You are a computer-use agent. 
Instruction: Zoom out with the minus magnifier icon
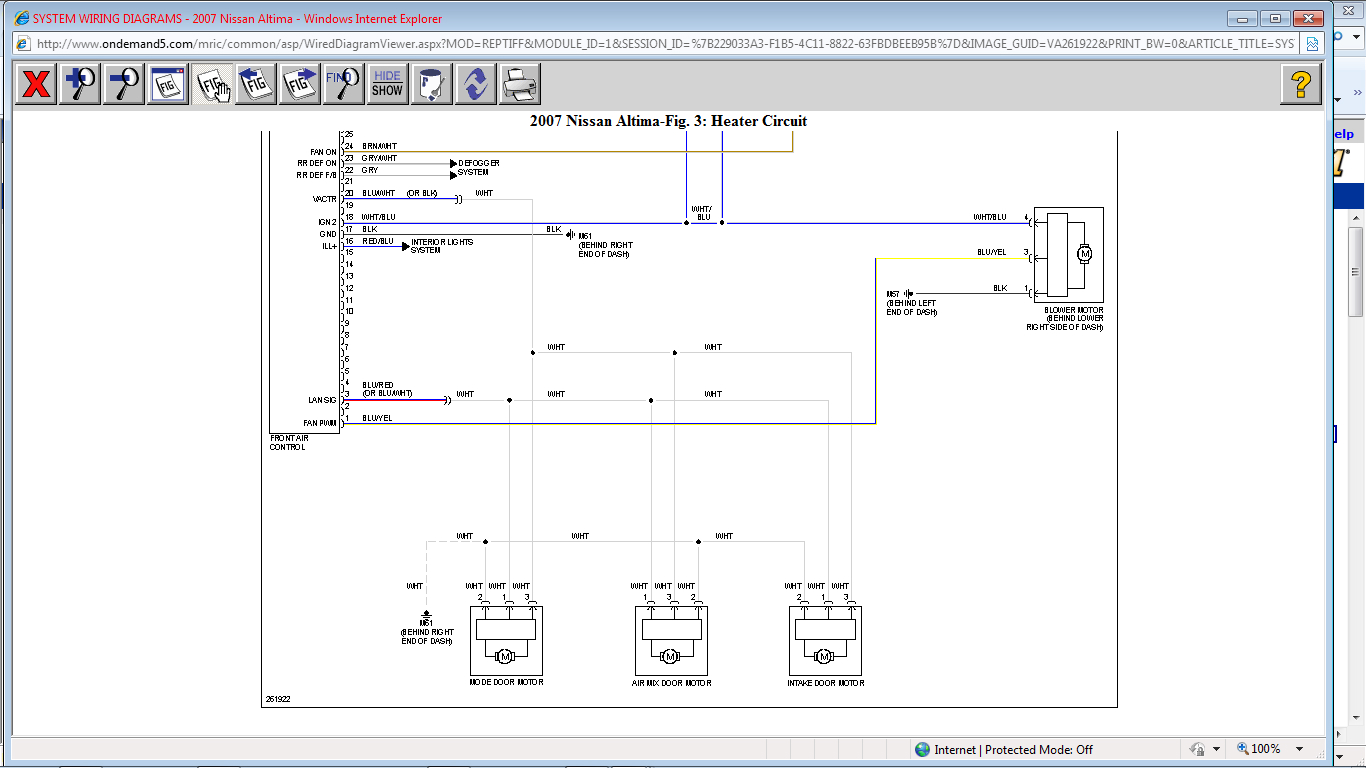pyautogui.click(x=124, y=84)
